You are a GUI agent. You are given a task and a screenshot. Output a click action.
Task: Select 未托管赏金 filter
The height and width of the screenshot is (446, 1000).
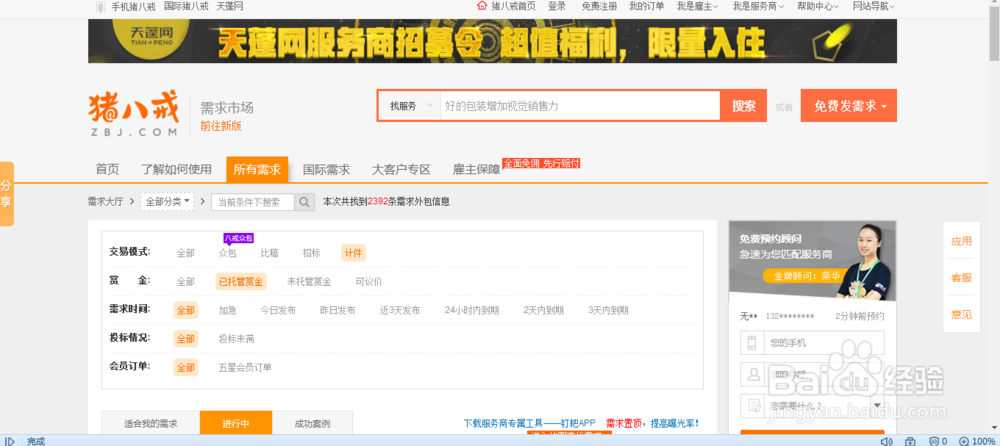pos(309,281)
